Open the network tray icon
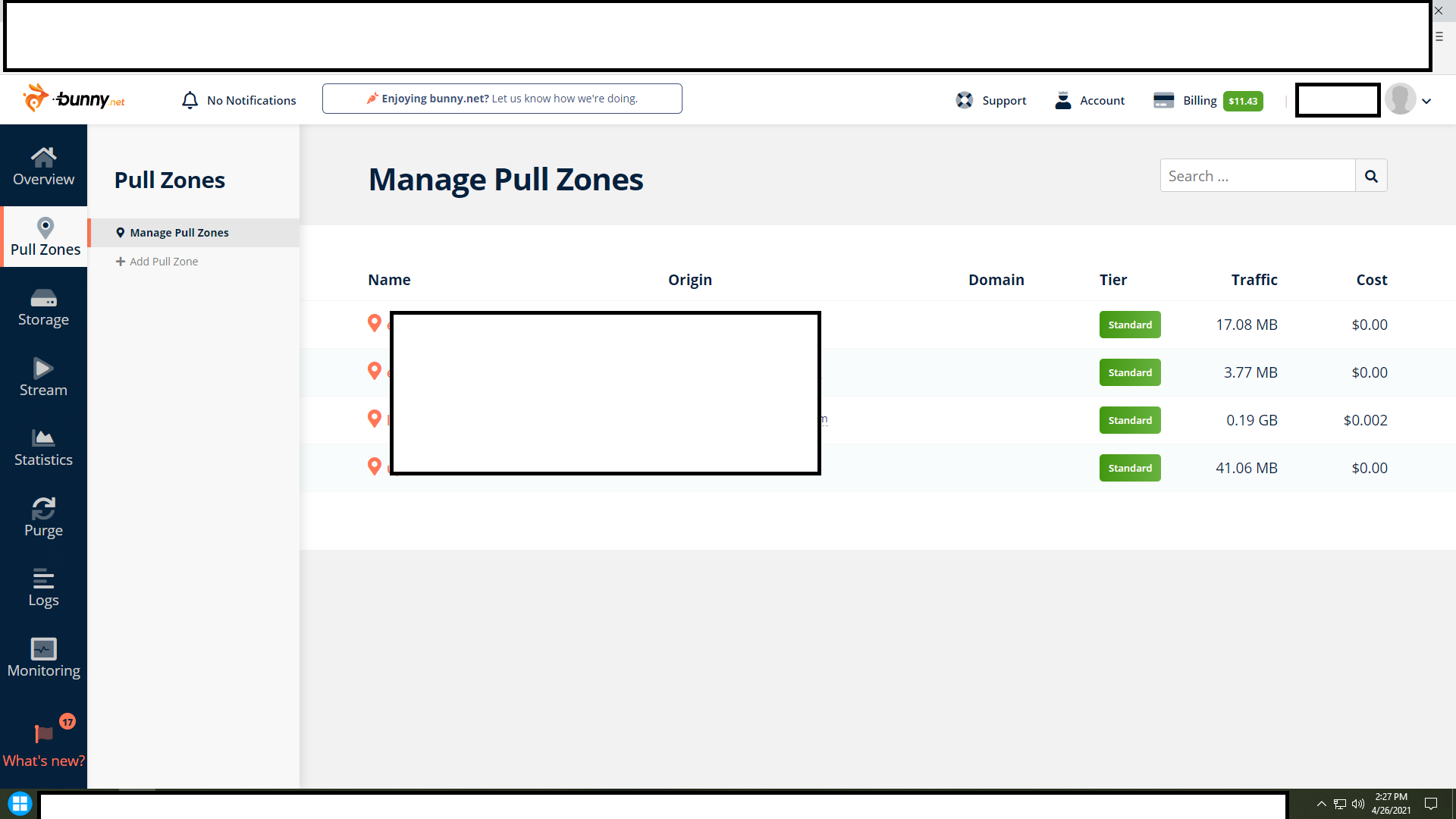The image size is (1456, 819). click(x=1340, y=804)
